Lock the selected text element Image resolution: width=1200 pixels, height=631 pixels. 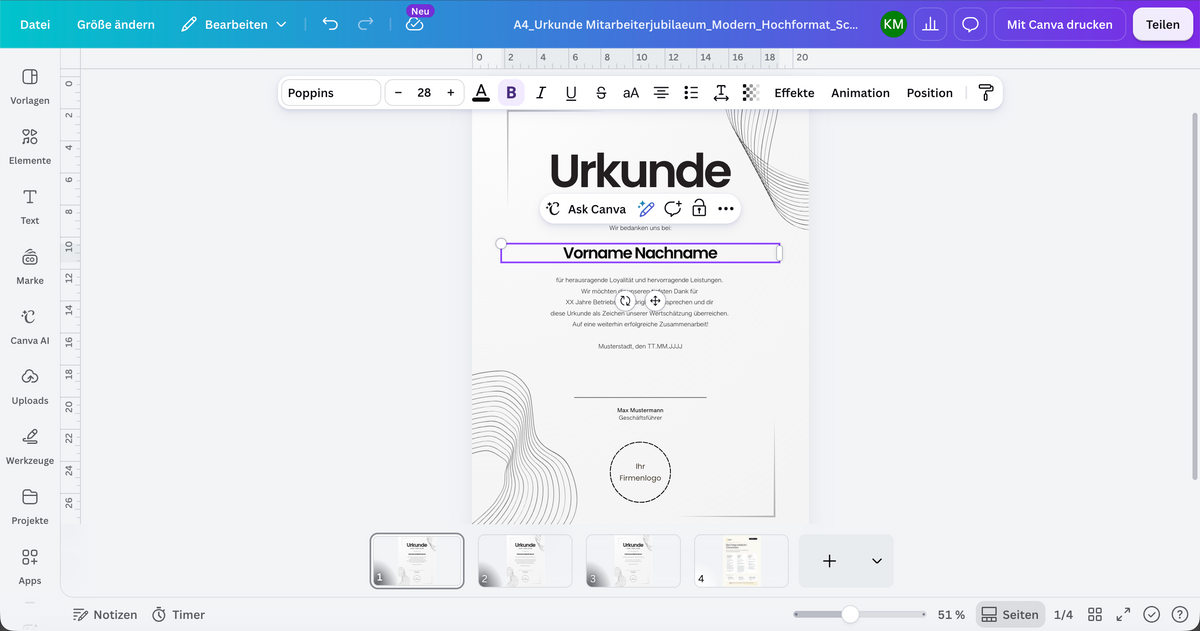tap(699, 209)
